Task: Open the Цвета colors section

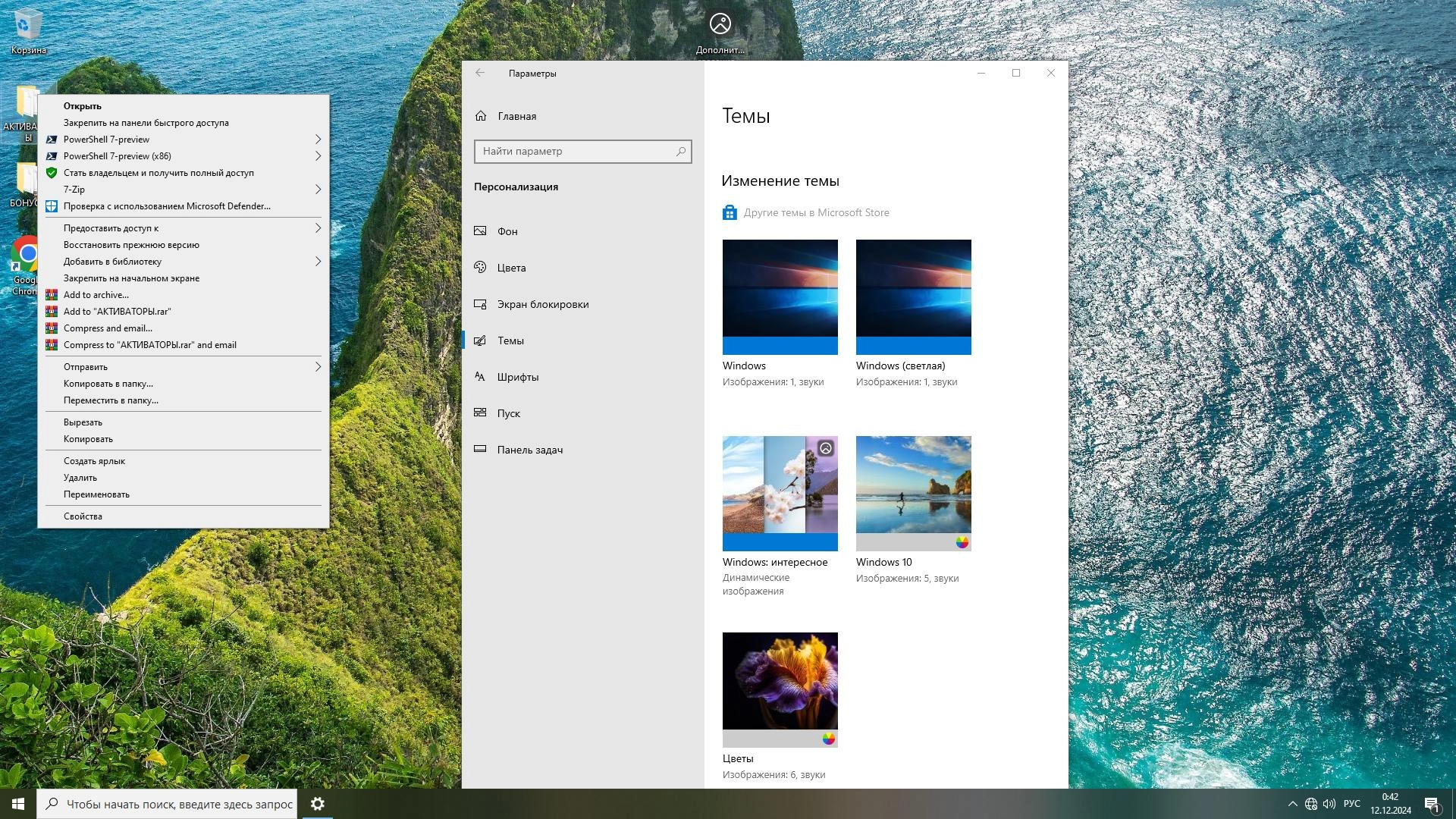Action: pyautogui.click(x=511, y=268)
